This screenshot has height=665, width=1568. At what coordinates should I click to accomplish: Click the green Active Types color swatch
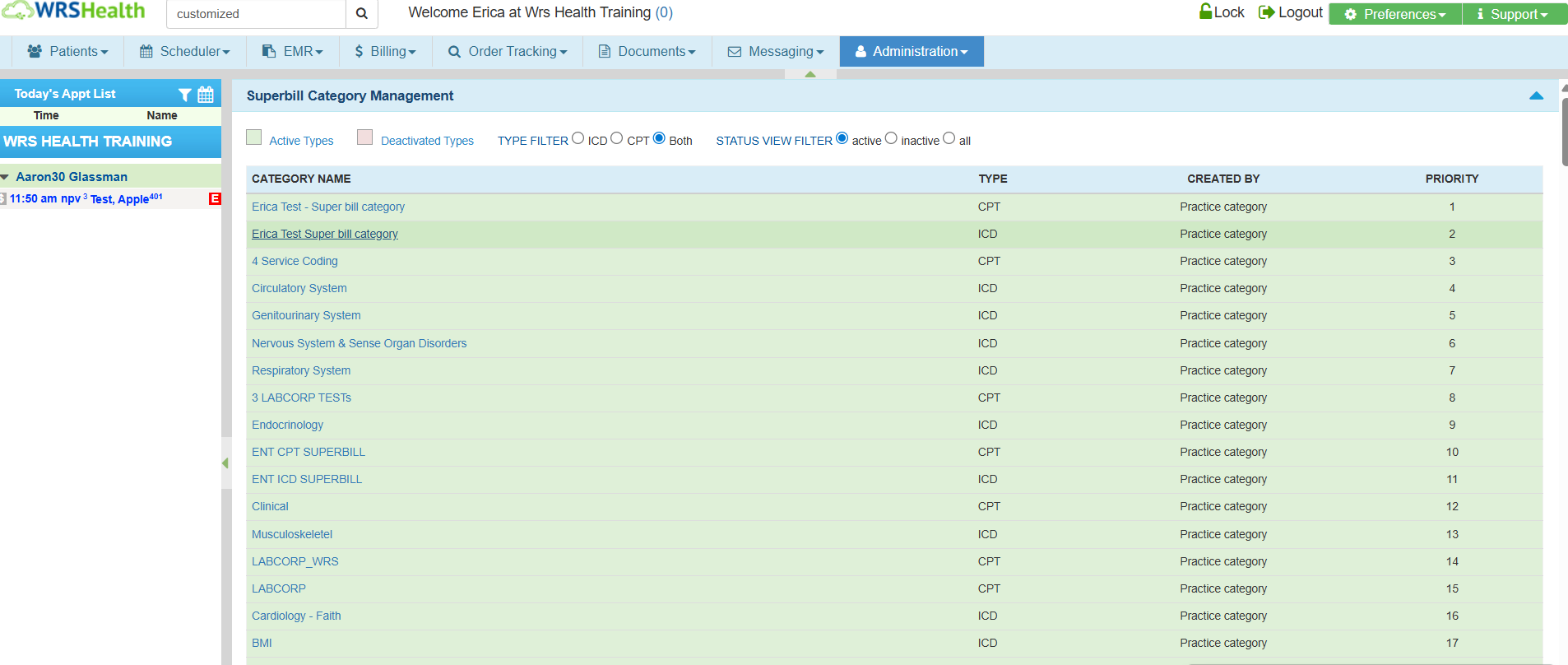(254, 137)
